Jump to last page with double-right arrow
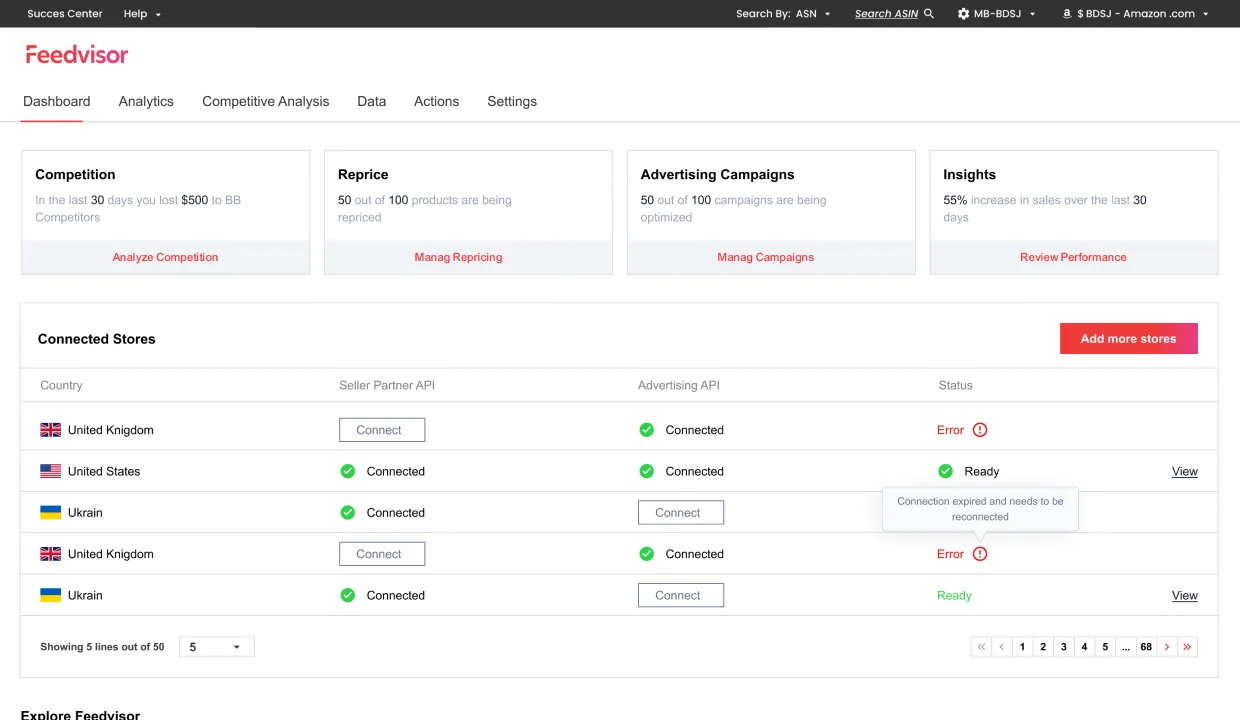The height and width of the screenshot is (720, 1240). coord(1187,647)
